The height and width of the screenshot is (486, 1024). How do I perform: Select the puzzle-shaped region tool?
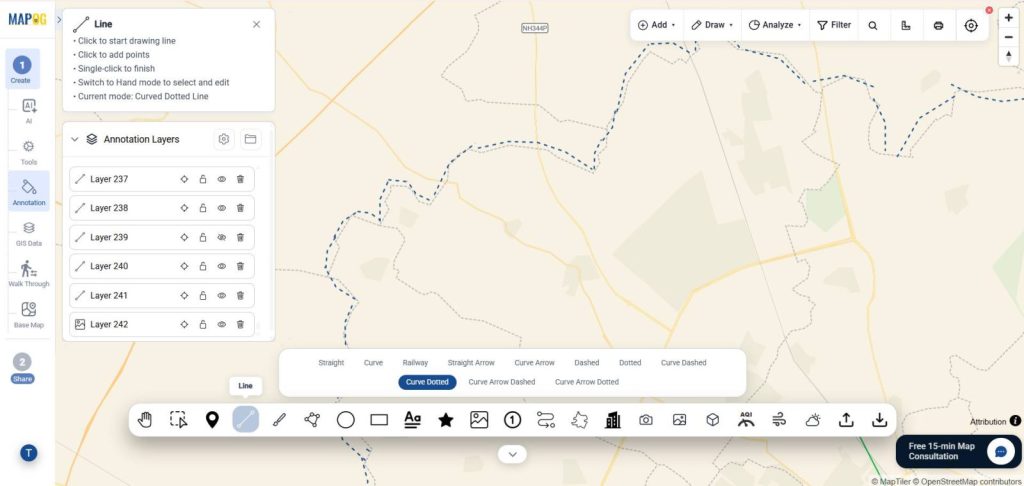coord(579,420)
